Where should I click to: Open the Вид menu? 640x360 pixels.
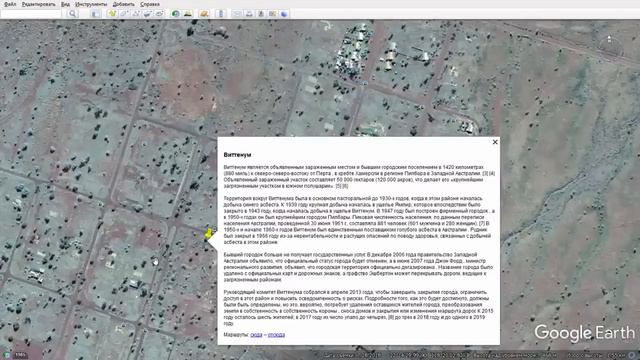tap(65, 4)
